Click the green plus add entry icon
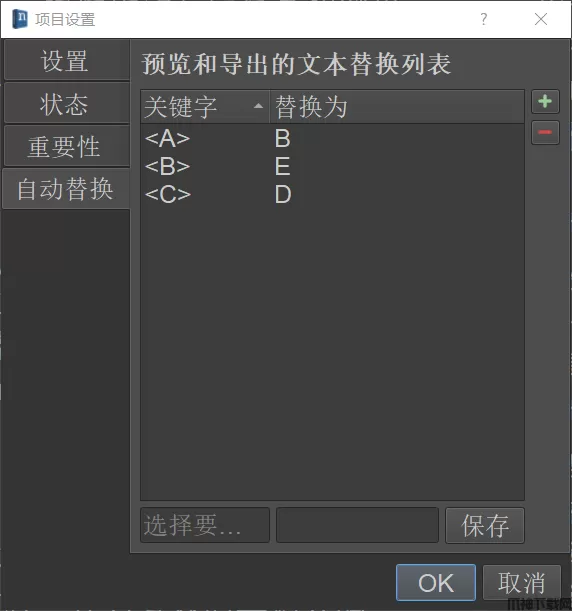Image resolution: width=572 pixels, height=611 pixels. tap(545, 102)
